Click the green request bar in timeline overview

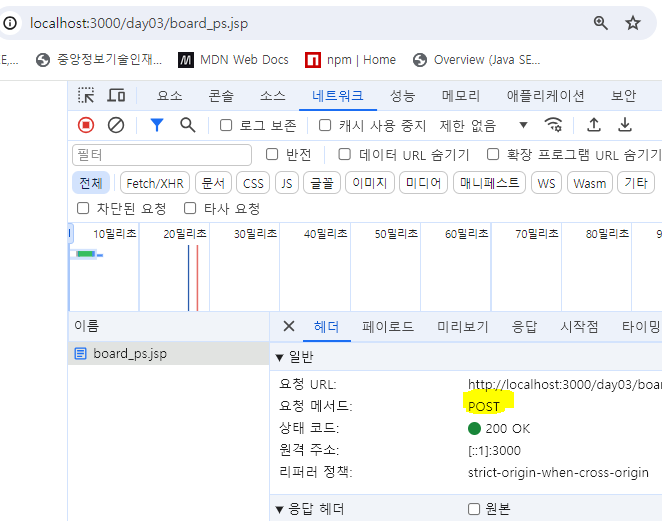point(86,254)
